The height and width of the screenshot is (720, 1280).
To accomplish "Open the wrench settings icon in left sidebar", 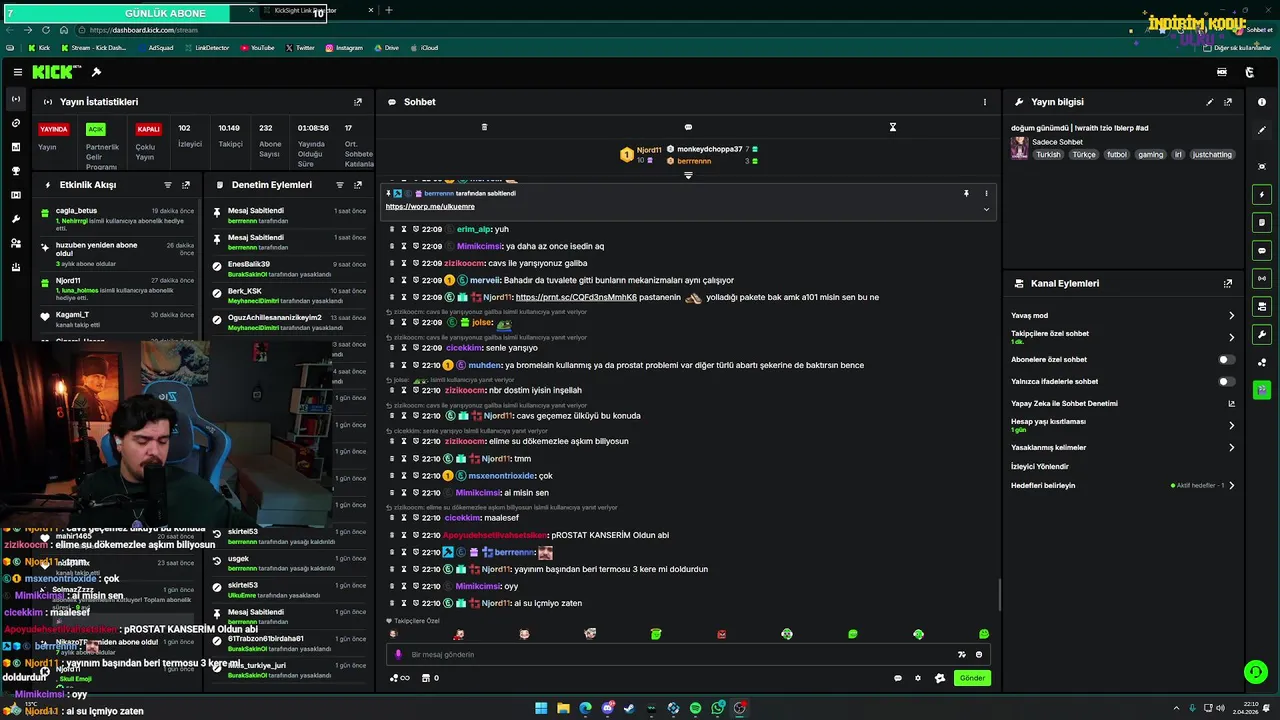I will coord(16,219).
